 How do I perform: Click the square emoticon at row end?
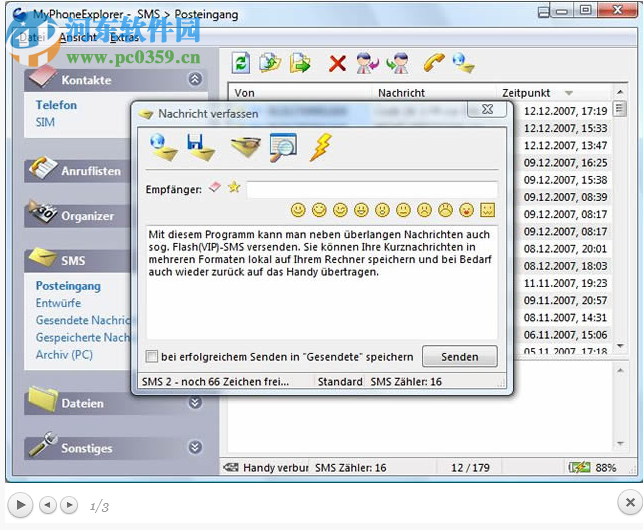click(x=488, y=210)
